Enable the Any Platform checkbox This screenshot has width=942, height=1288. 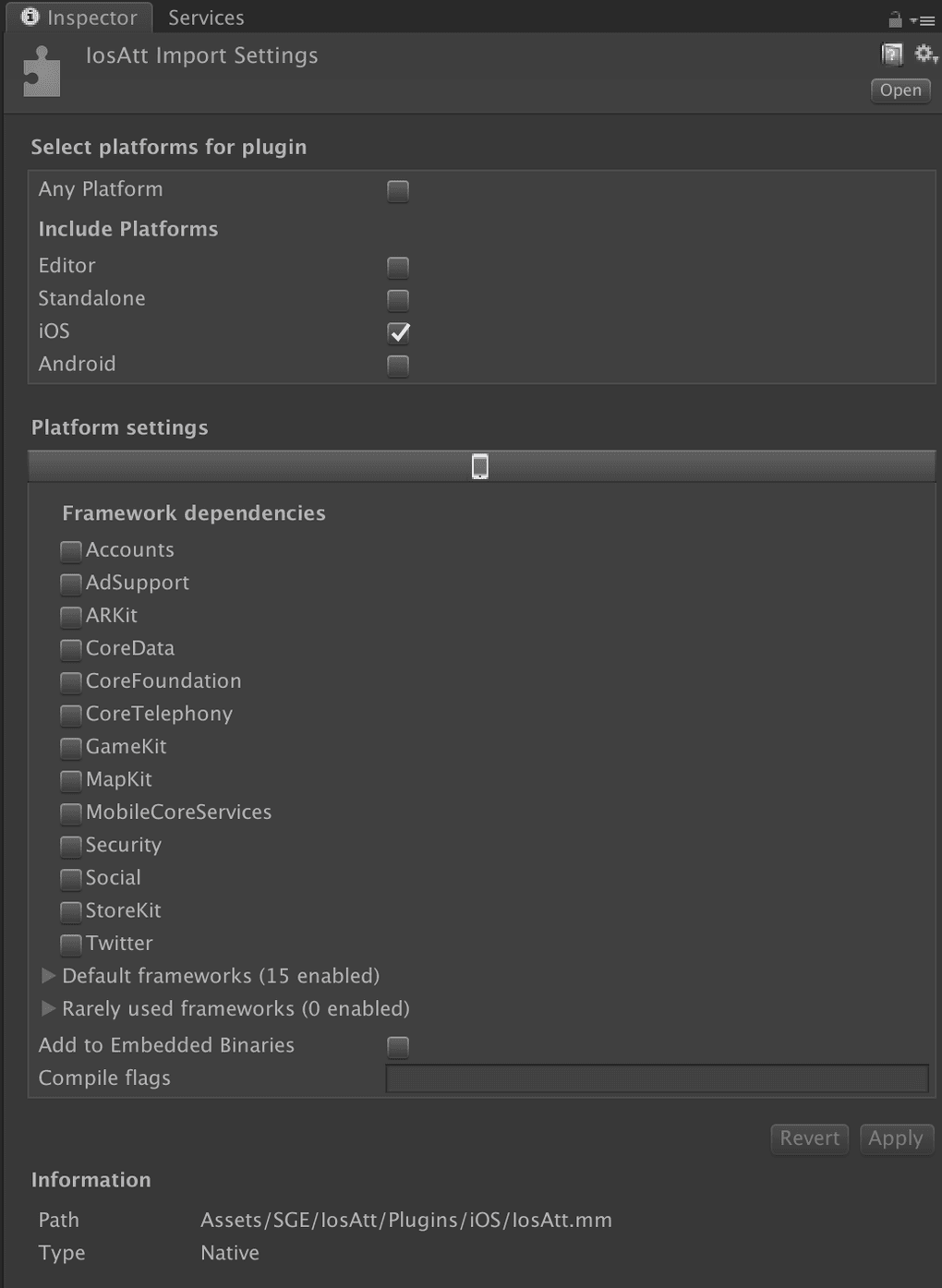pyautogui.click(x=398, y=191)
